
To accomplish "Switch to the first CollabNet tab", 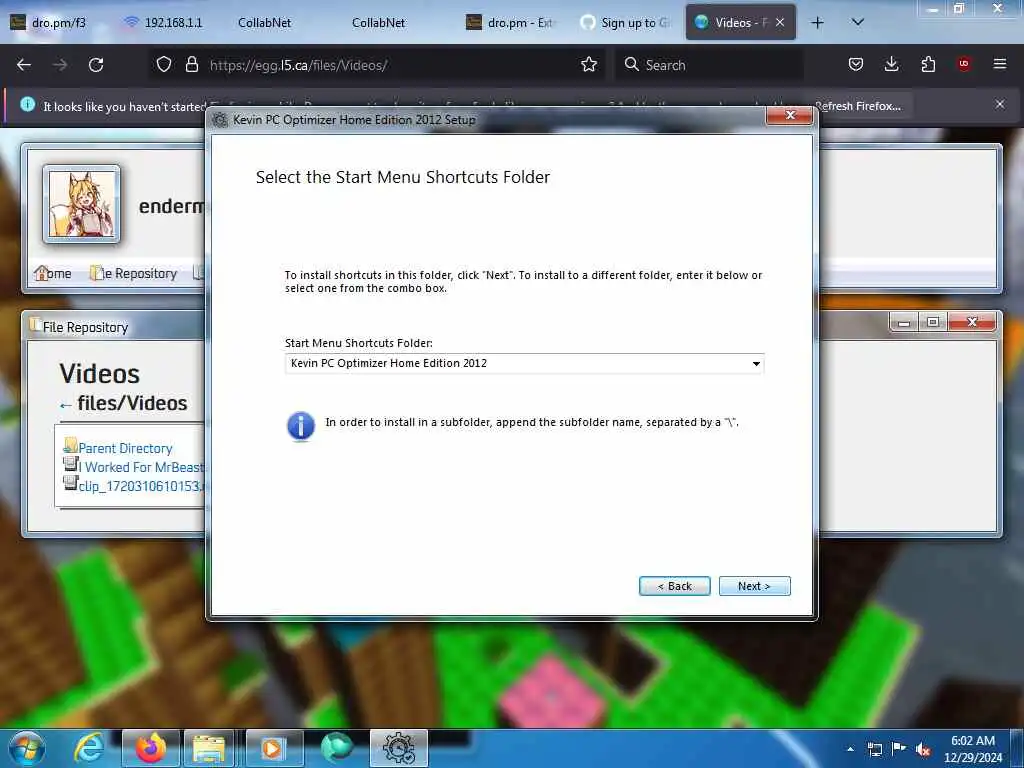I will [x=264, y=22].
